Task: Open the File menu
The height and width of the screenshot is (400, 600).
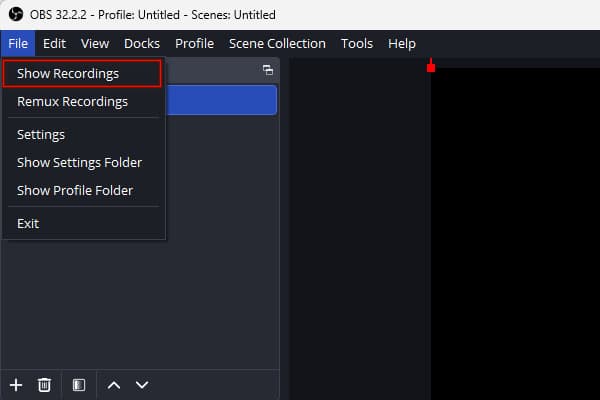Action: [18, 44]
